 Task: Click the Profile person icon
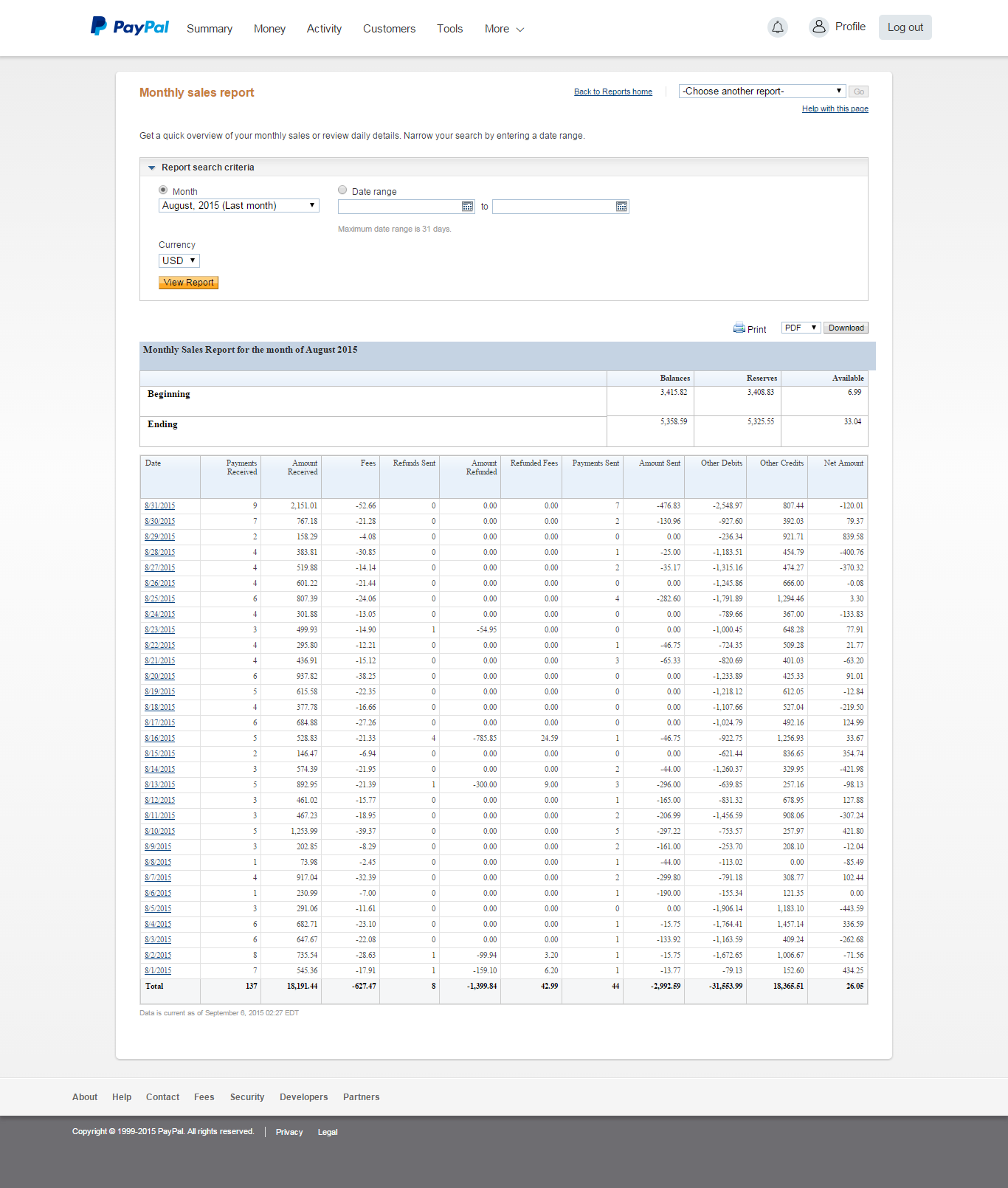[818, 27]
